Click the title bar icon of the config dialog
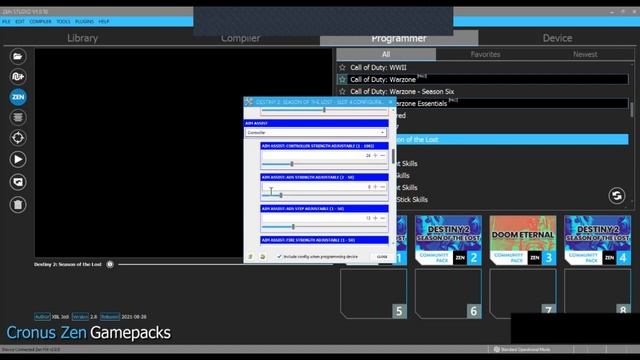 pyautogui.click(x=249, y=102)
